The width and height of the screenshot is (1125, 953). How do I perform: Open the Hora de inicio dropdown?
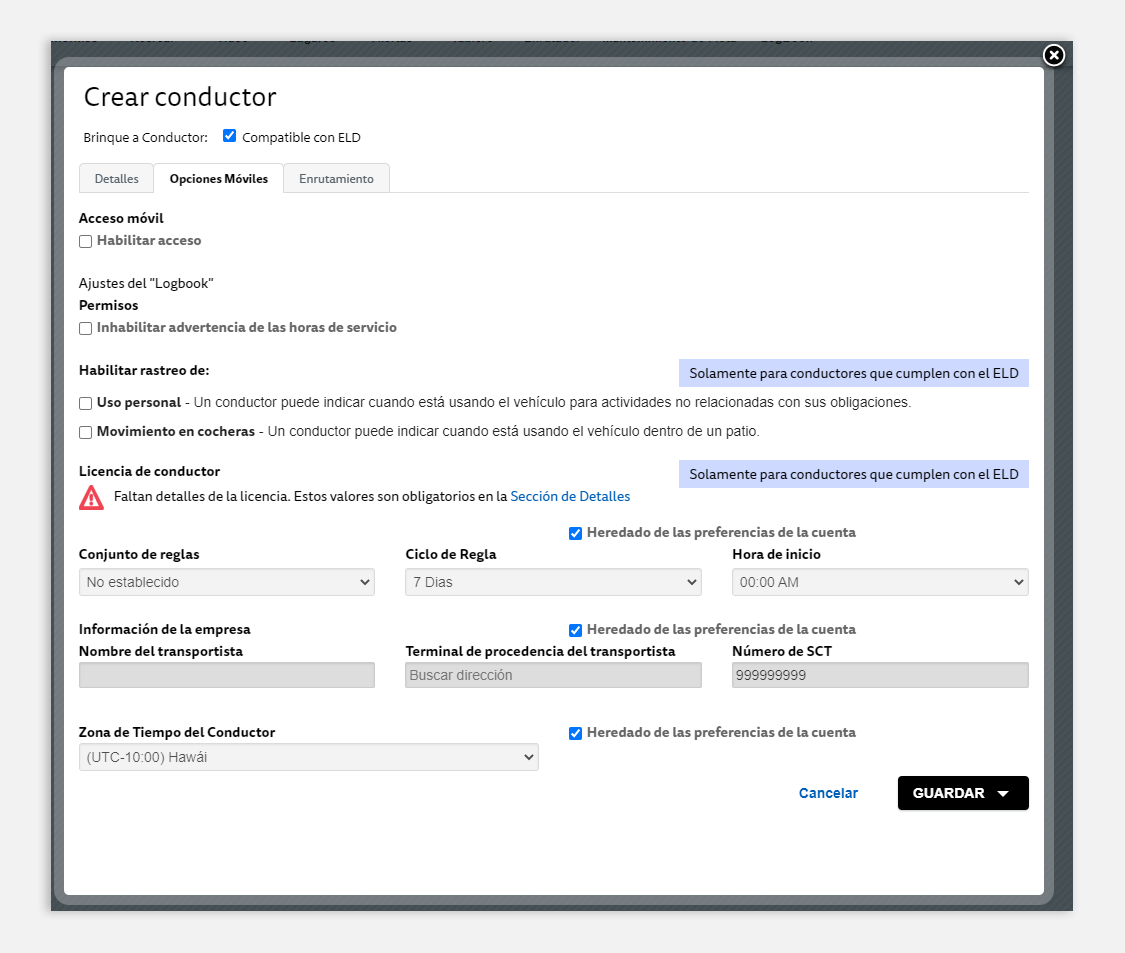coord(880,582)
